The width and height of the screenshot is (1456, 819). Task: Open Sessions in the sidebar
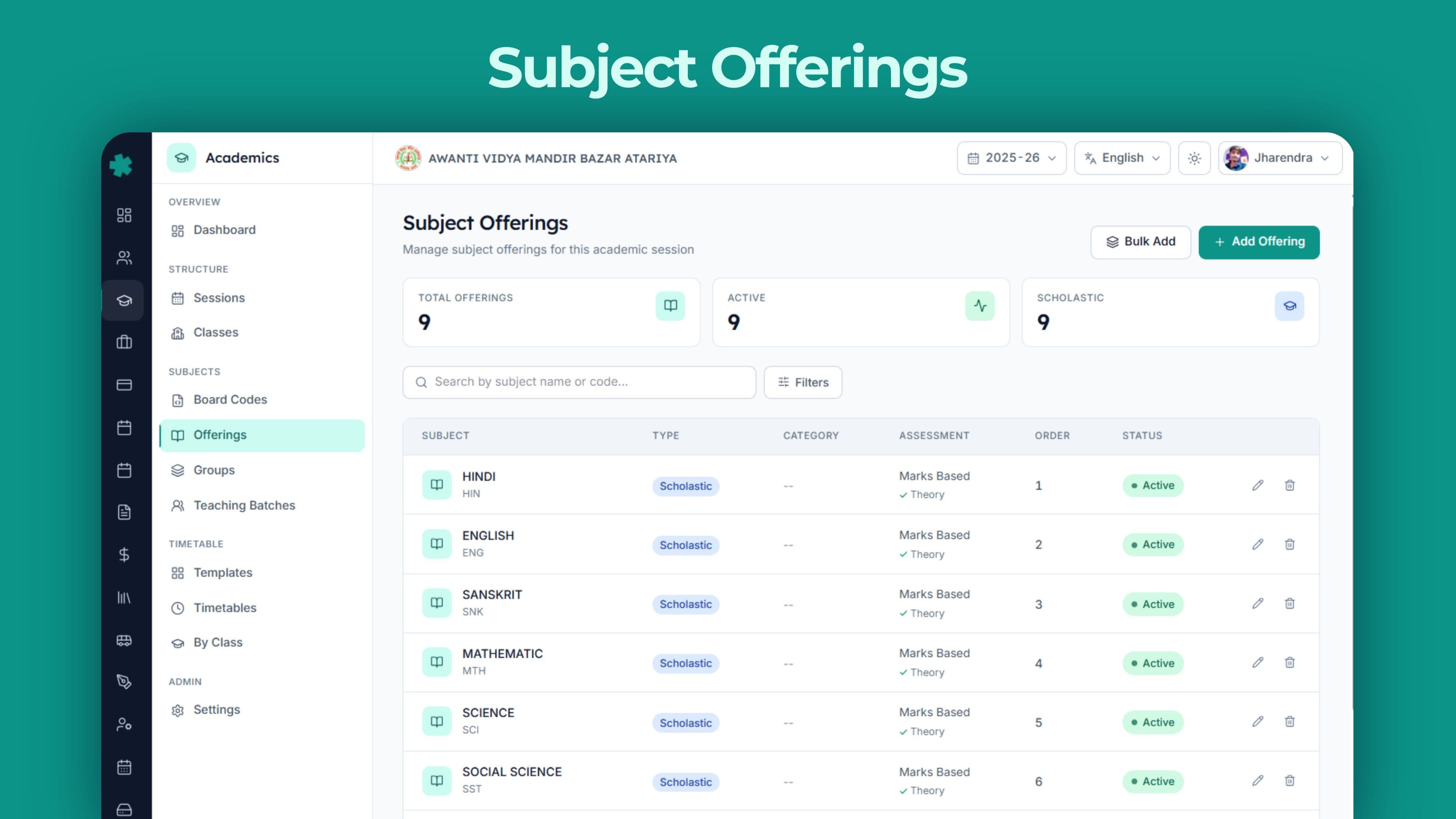262,298
